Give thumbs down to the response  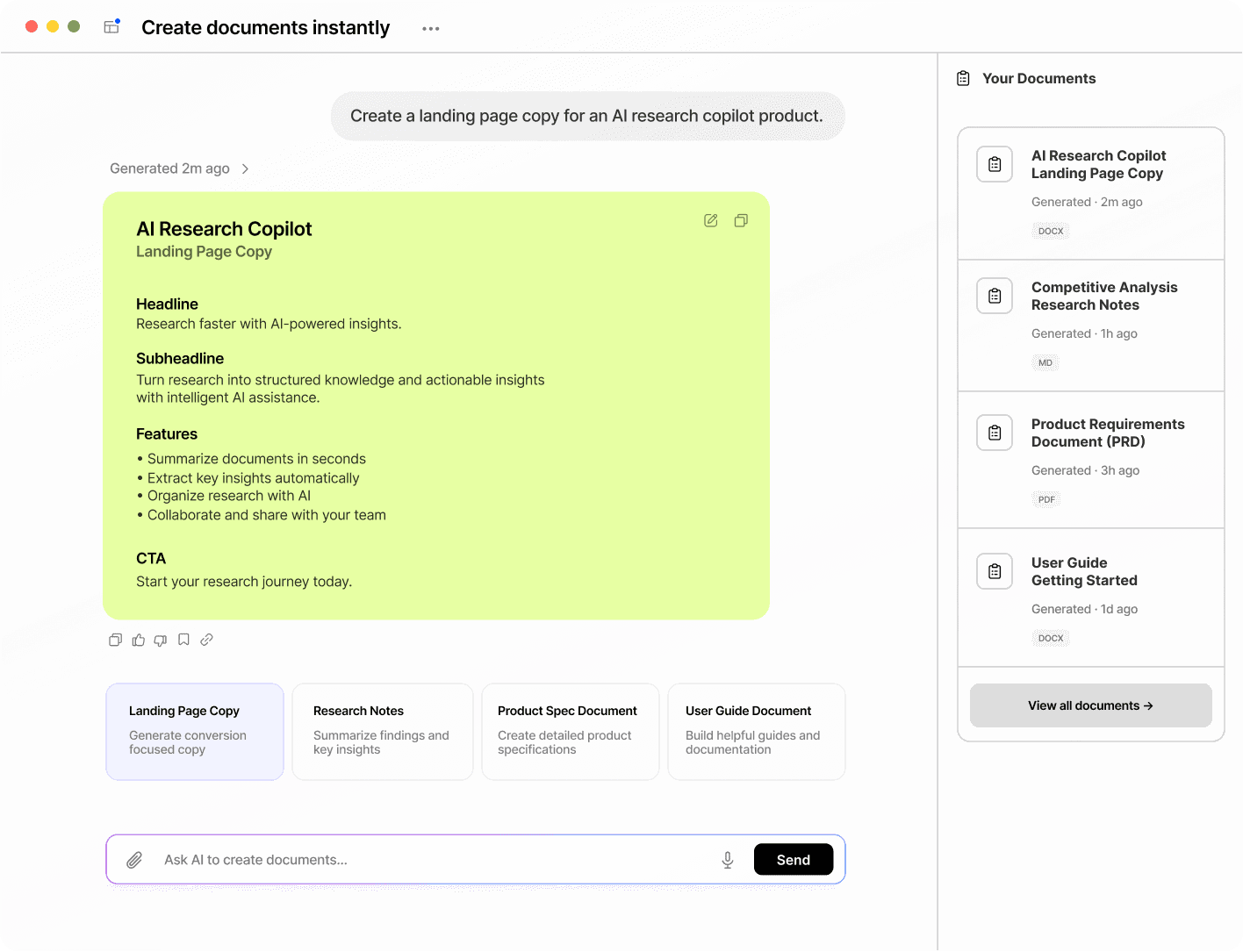(x=161, y=640)
